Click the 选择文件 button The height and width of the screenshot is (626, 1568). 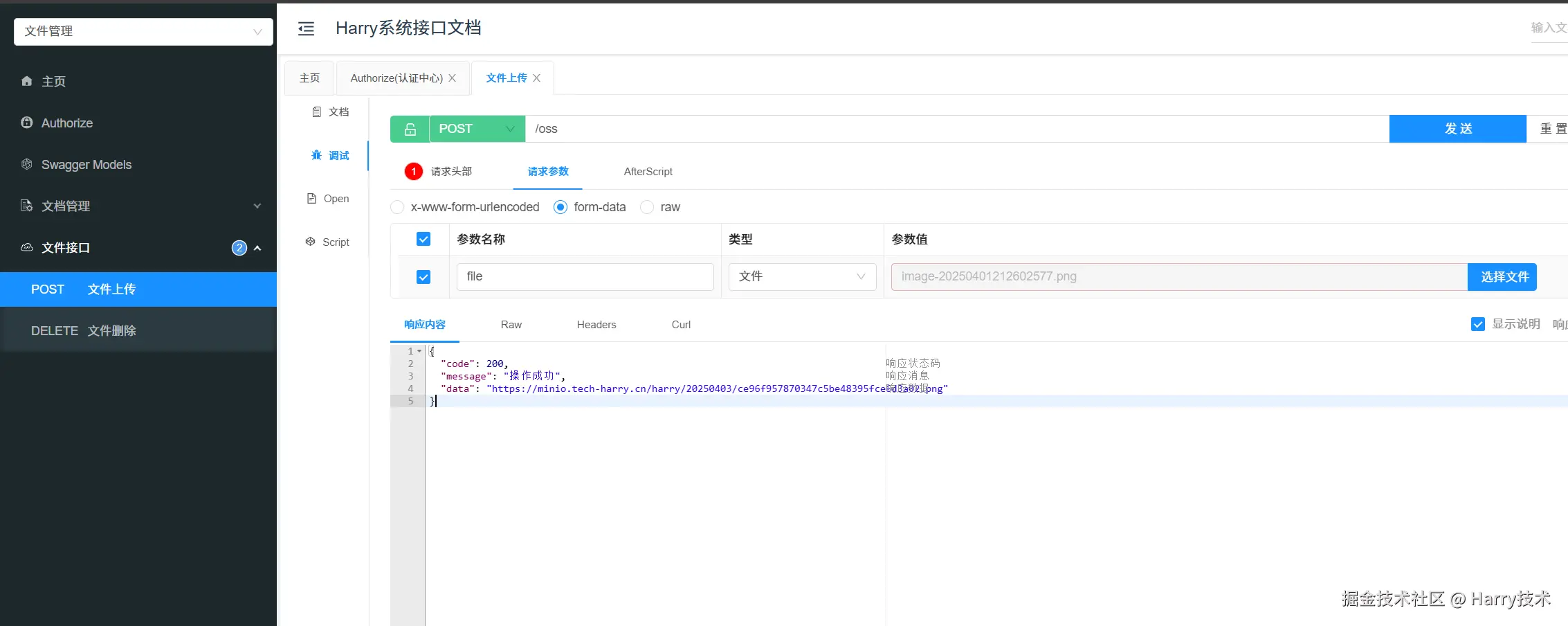click(1502, 277)
